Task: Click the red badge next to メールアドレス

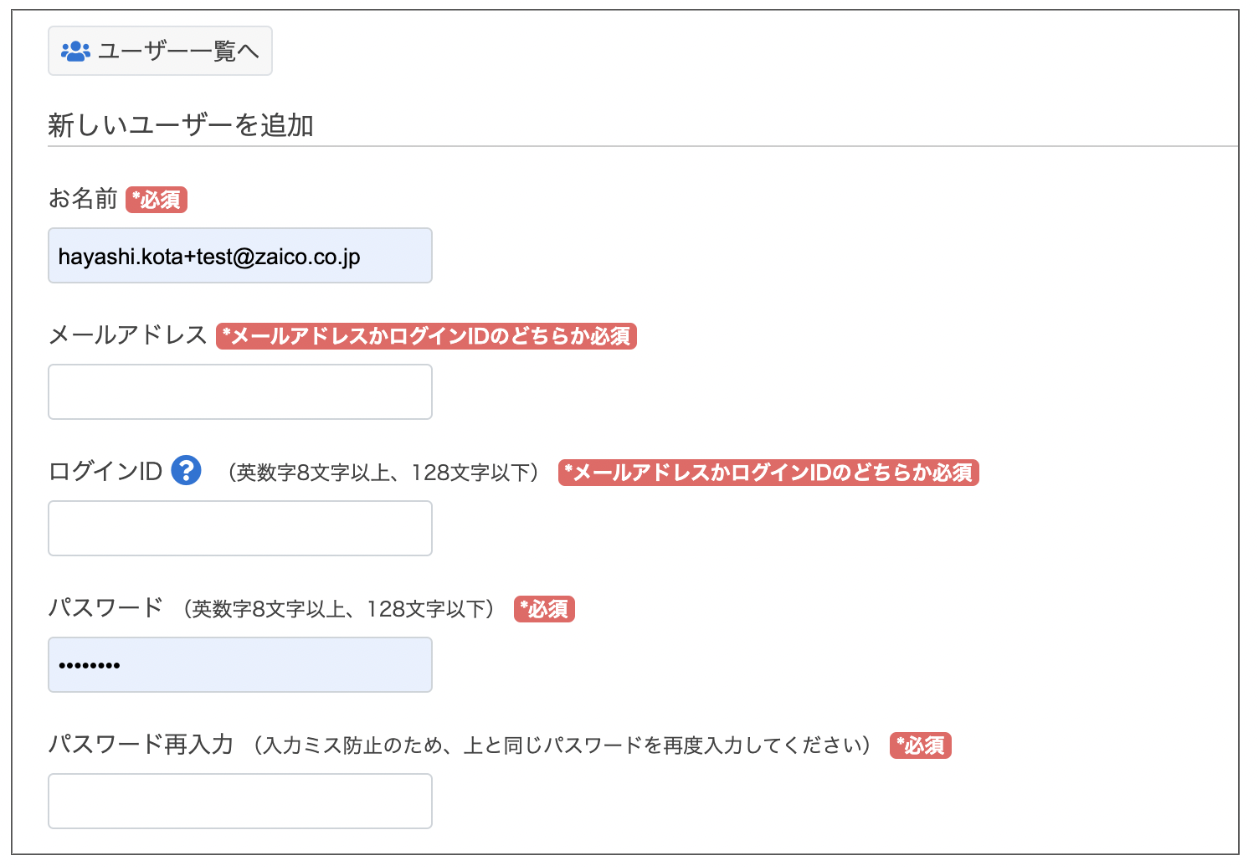Action: (427, 336)
